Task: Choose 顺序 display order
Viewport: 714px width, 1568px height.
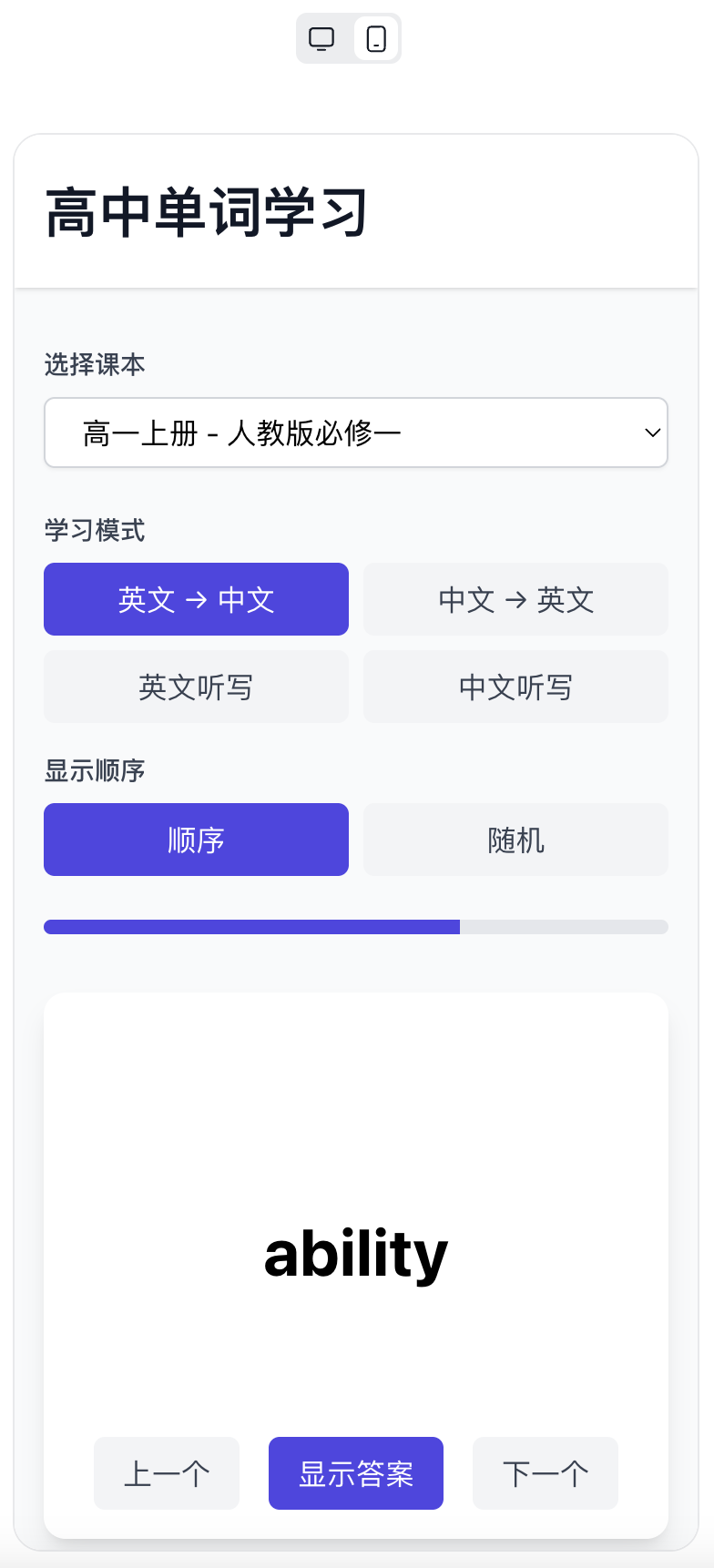Action: (x=196, y=840)
